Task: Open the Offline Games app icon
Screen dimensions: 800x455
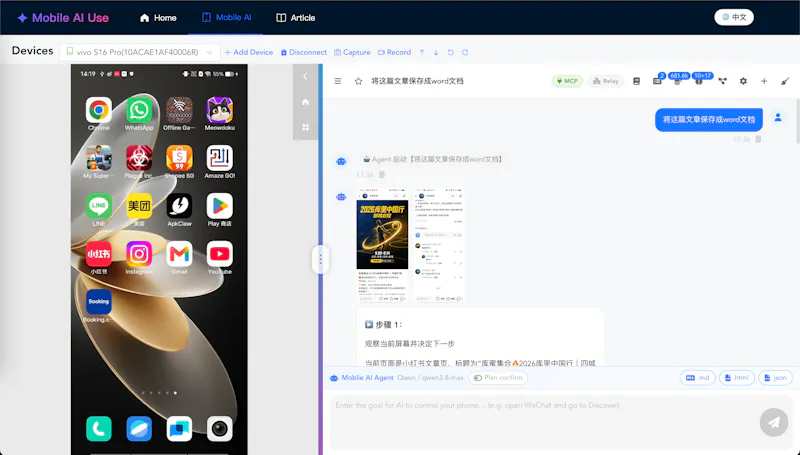Action: pyautogui.click(x=179, y=110)
